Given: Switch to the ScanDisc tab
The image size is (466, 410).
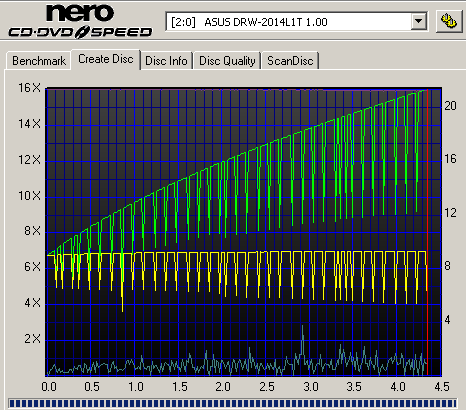Looking at the screenshot, I should click(290, 61).
